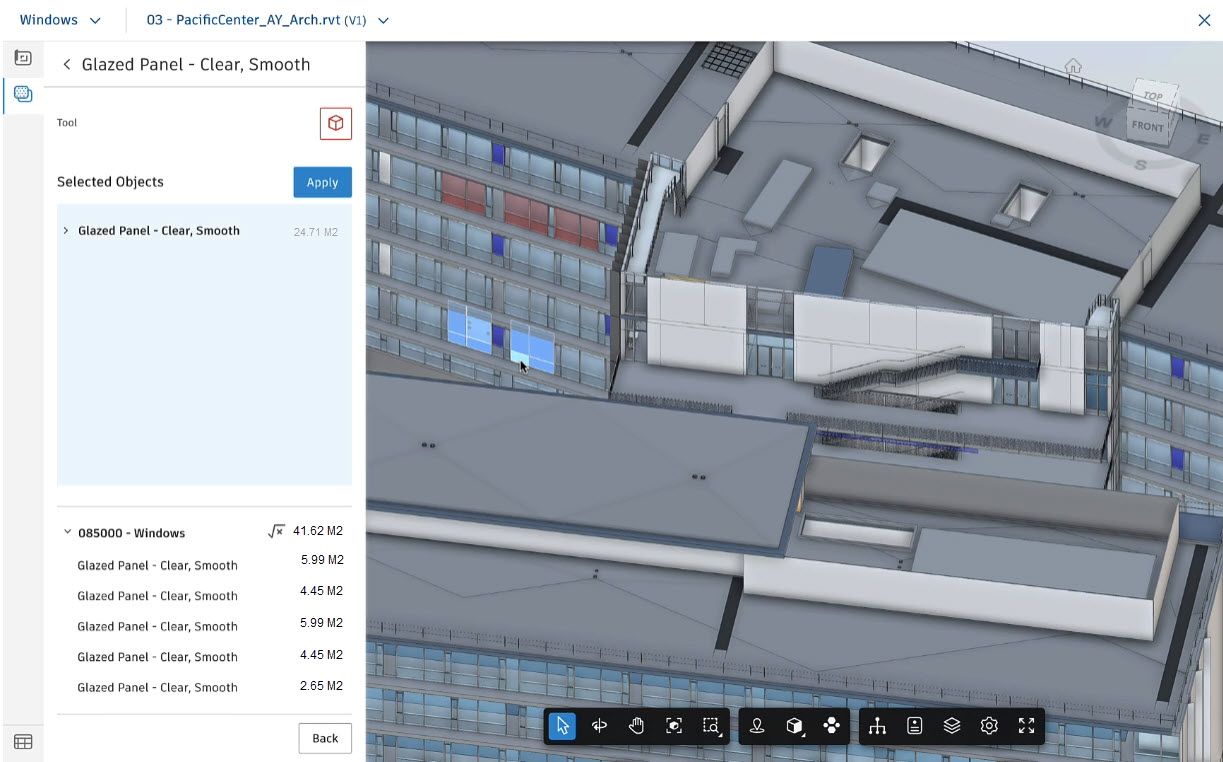Screen dimensions: 1223x762
Task: Activate the orbit tool
Action: pos(599,726)
